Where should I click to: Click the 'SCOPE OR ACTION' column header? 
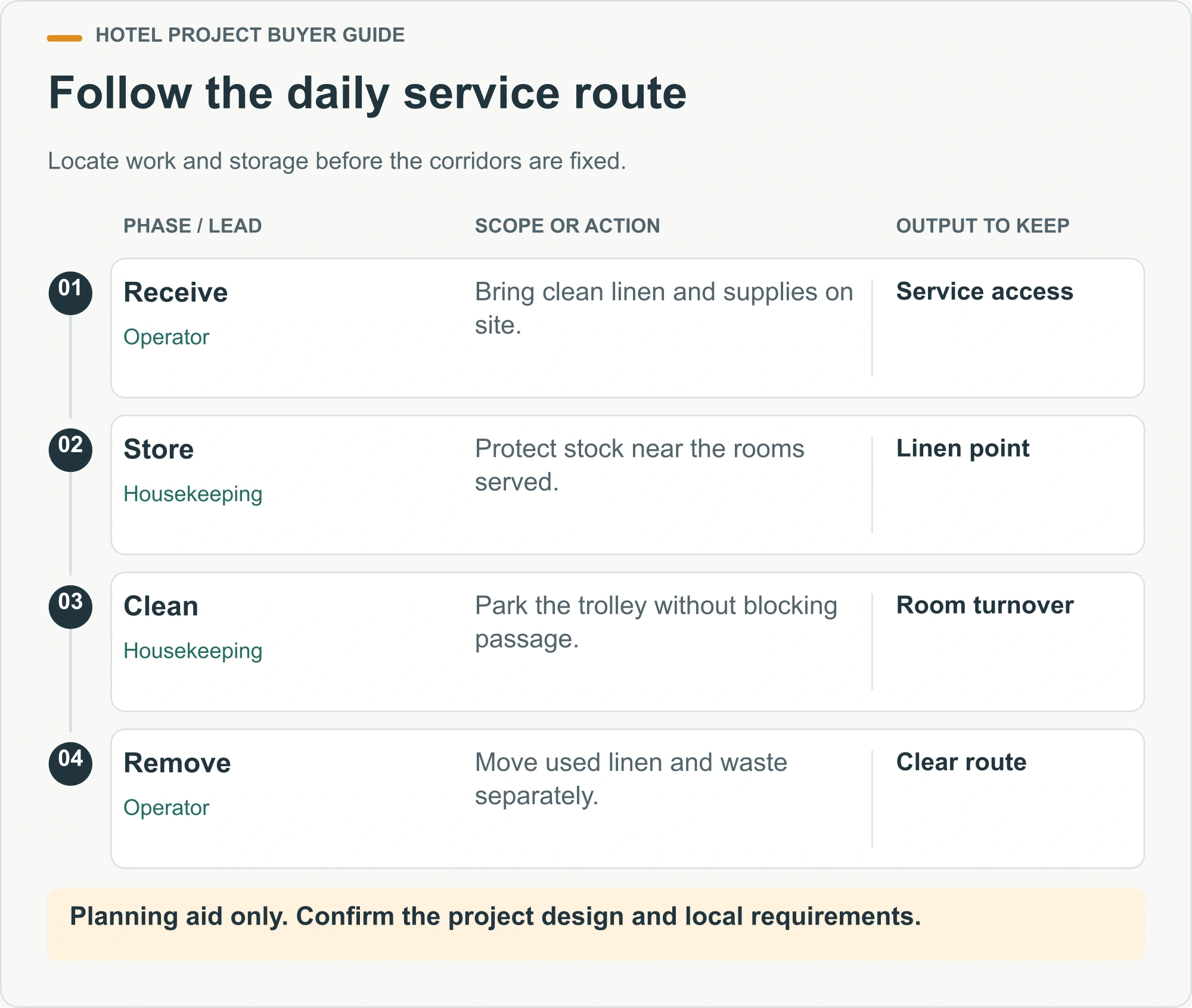[567, 226]
